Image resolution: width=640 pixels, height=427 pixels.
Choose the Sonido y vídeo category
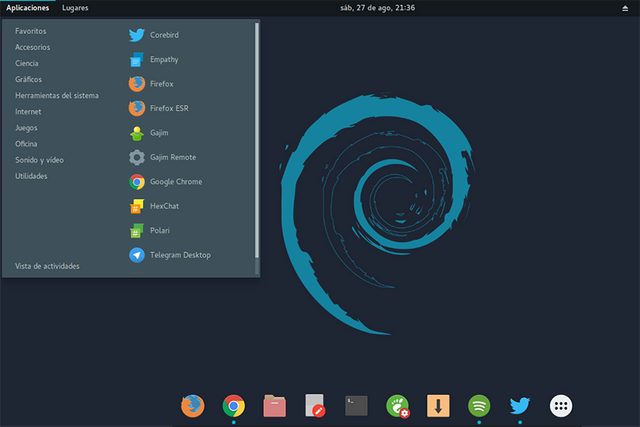click(40, 160)
